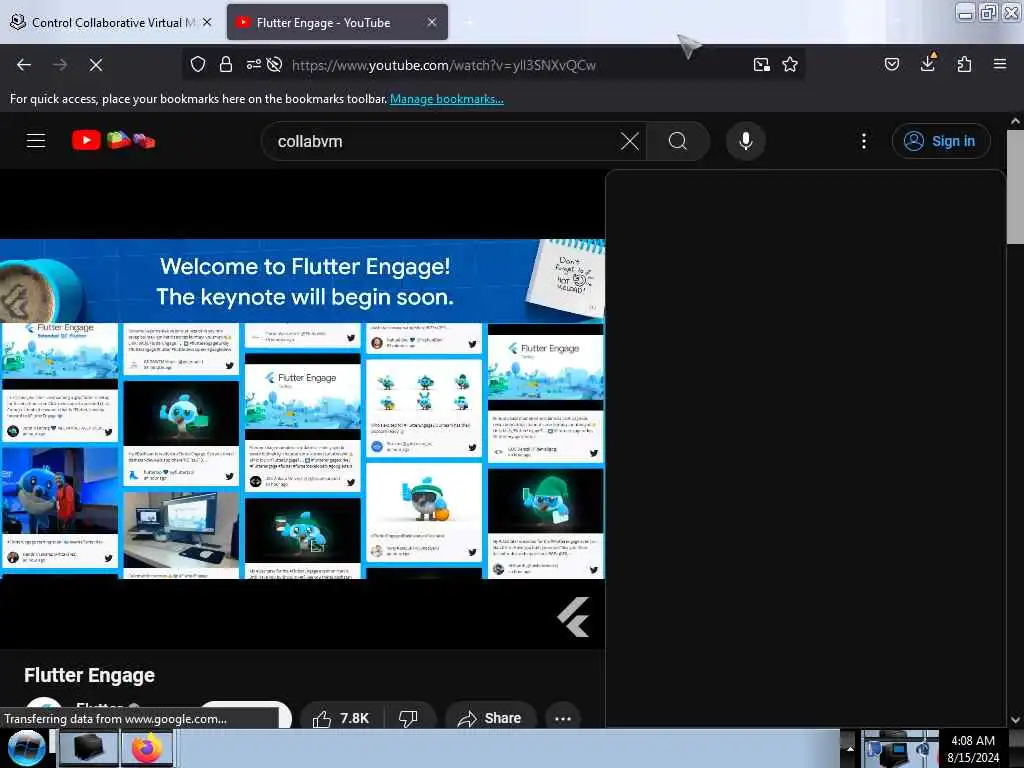Open taskbar clock showing 4:08 AM
The width and height of the screenshot is (1024, 768).
coord(973,748)
